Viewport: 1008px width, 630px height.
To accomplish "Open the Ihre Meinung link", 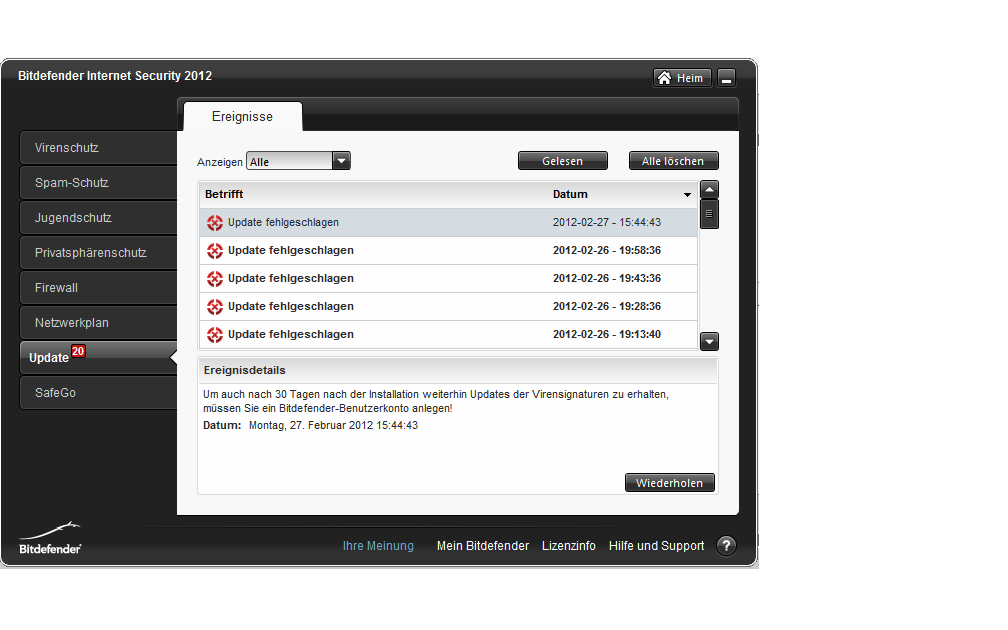I will coord(378,546).
